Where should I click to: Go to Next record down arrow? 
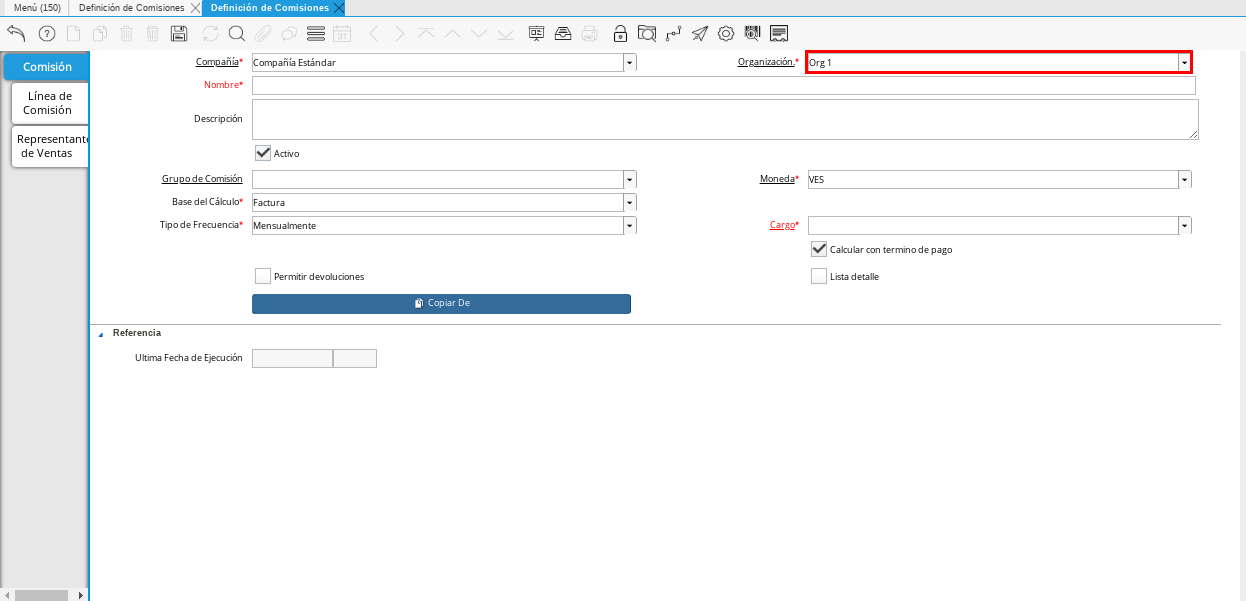pos(479,33)
